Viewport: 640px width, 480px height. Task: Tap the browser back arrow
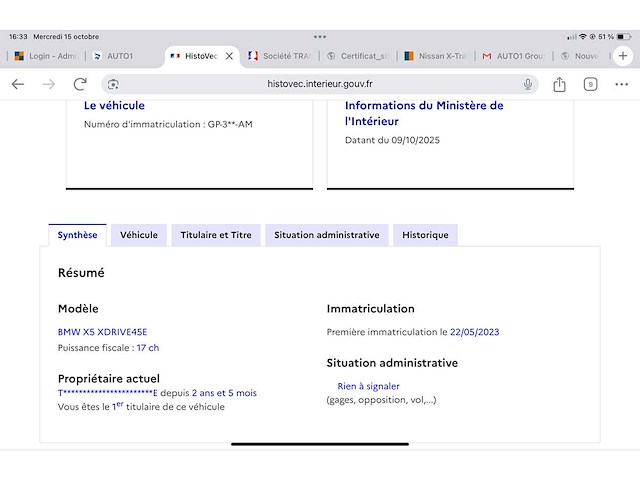tap(18, 84)
